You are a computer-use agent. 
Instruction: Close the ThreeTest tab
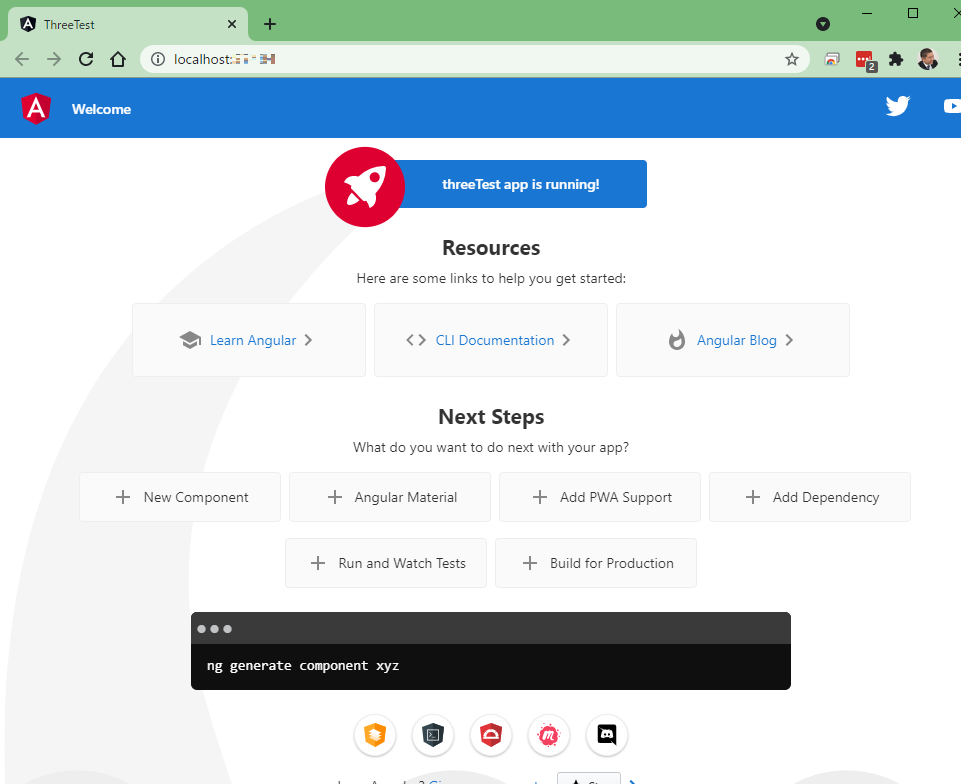232,24
